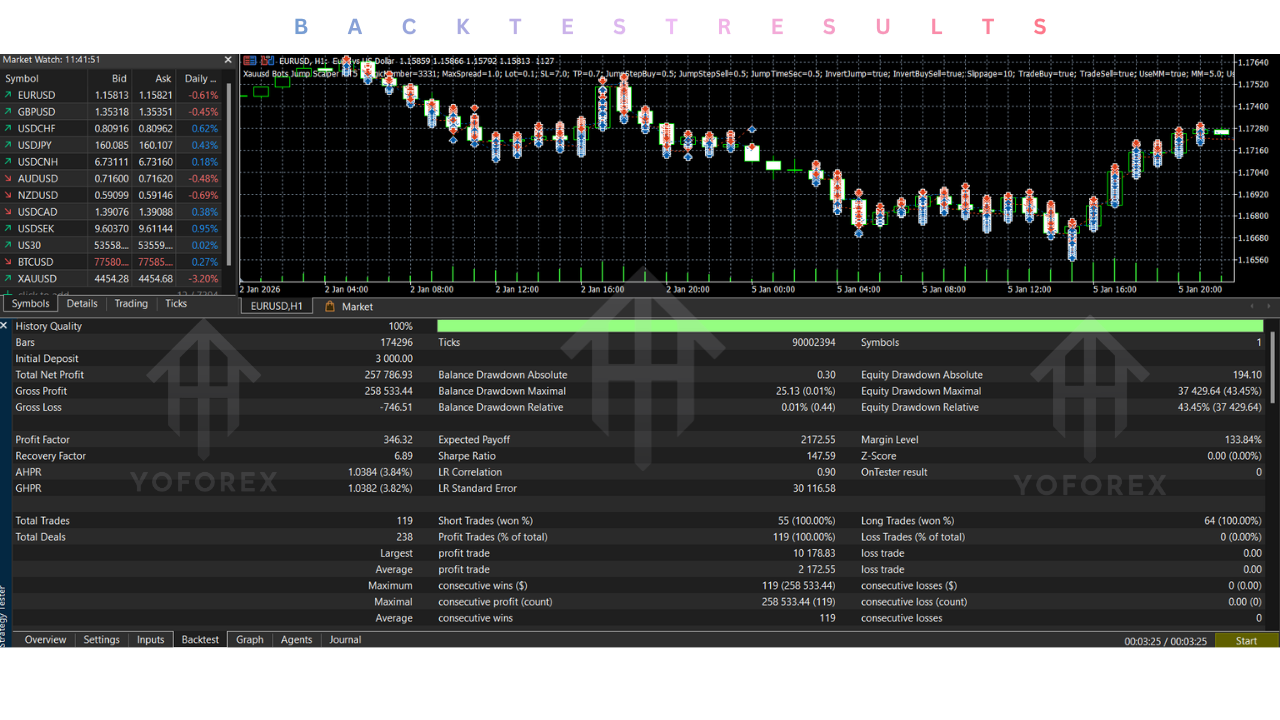Click the up arrow icon beside USDSEK

click(x=9, y=228)
